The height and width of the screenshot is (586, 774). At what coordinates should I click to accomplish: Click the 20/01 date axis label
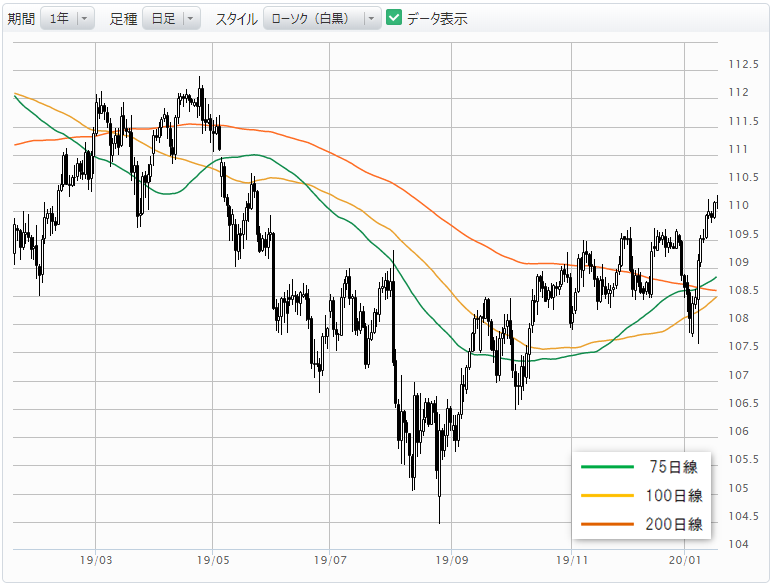(x=685, y=560)
